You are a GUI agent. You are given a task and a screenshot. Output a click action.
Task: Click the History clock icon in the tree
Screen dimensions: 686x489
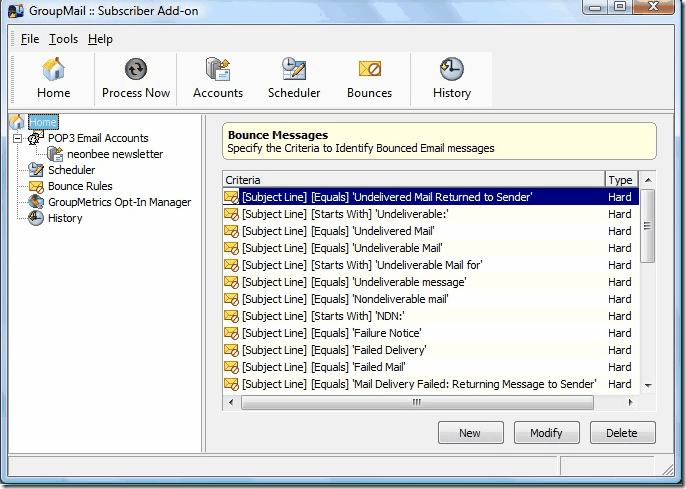(x=35, y=218)
